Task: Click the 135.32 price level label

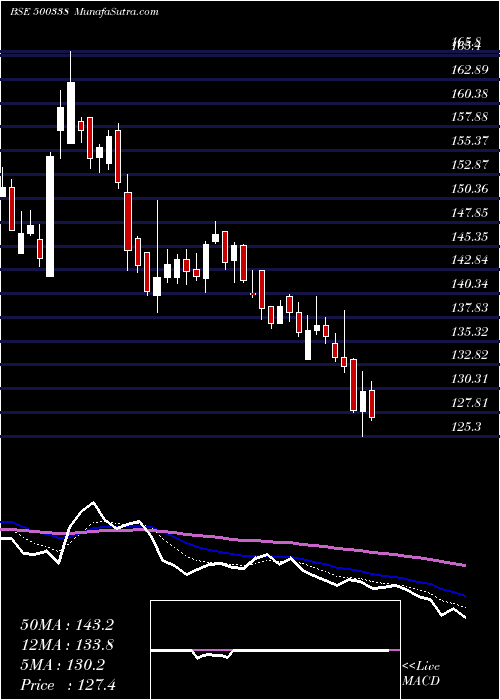Action: (469, 332)
